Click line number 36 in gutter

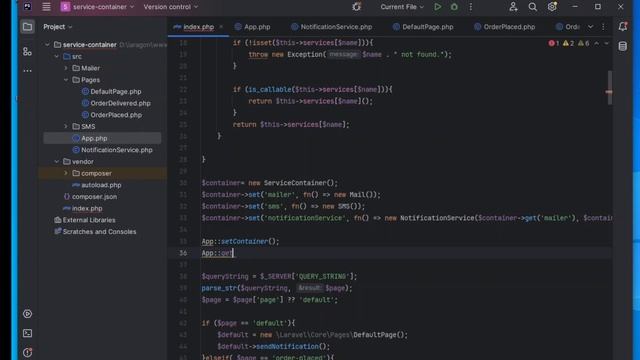click(x=183, y=253)
